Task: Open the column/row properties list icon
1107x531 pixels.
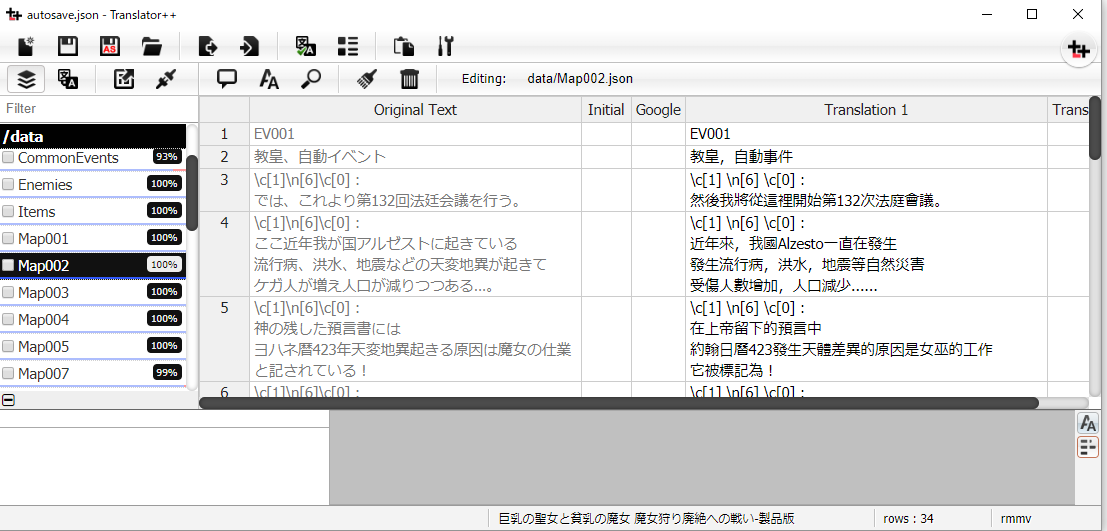Action: click(348, 47)
